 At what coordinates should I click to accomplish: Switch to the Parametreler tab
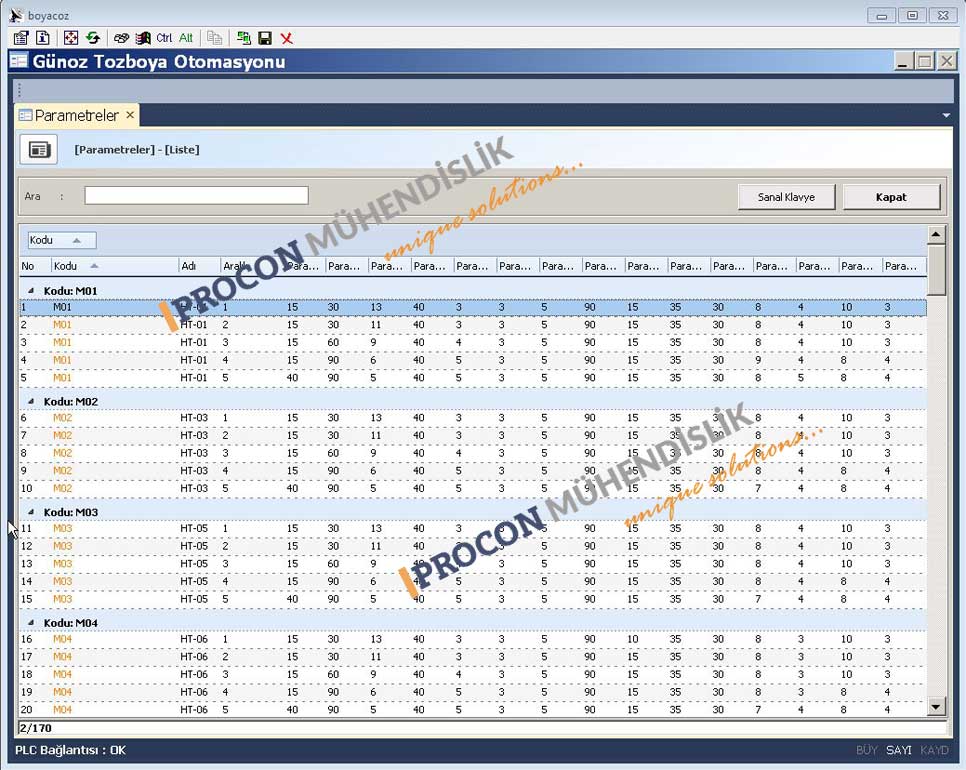click(x=76, y=115)
